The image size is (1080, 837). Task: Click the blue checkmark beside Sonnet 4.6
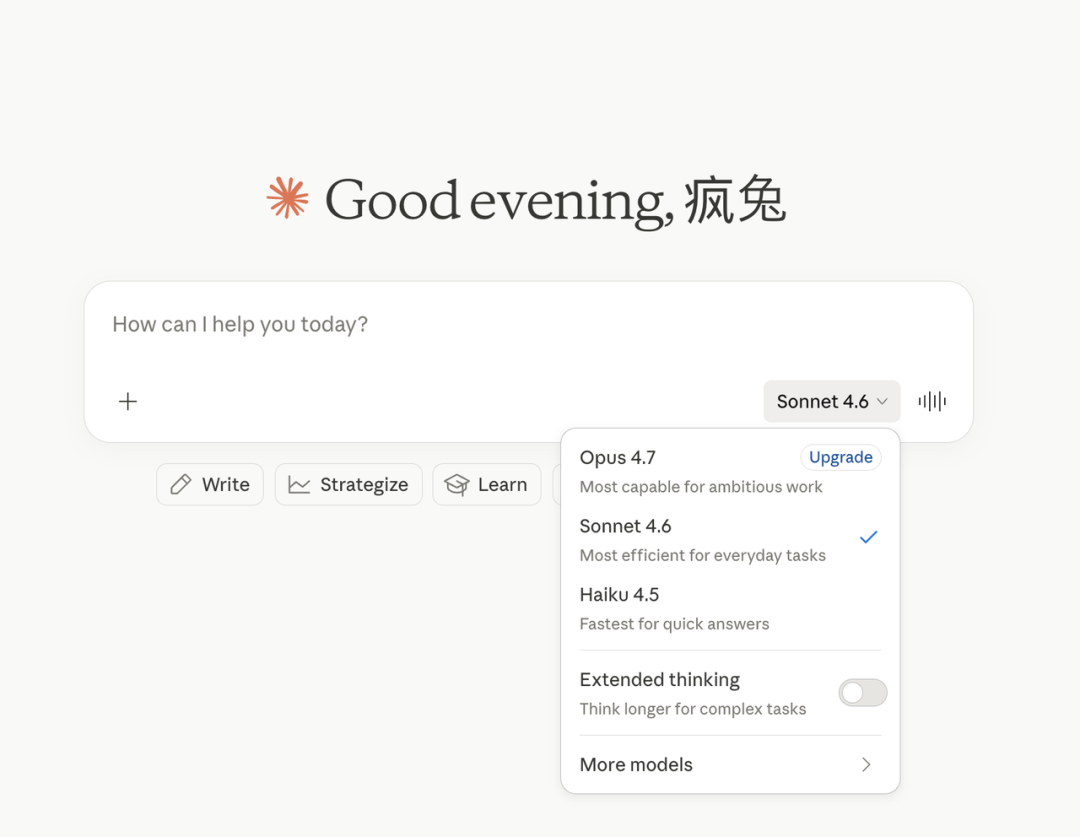coord(868,537)
